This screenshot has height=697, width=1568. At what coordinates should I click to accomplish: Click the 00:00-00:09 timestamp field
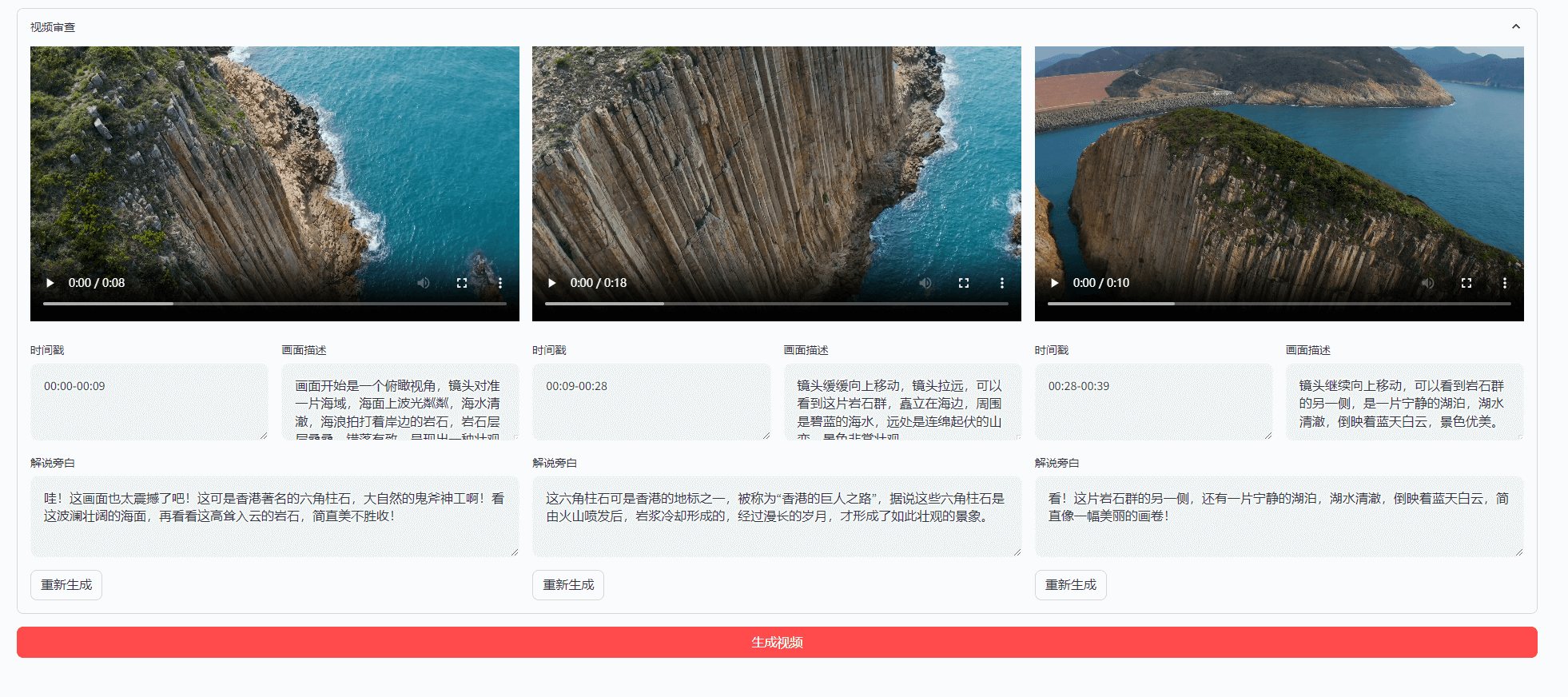click(149, 401)
